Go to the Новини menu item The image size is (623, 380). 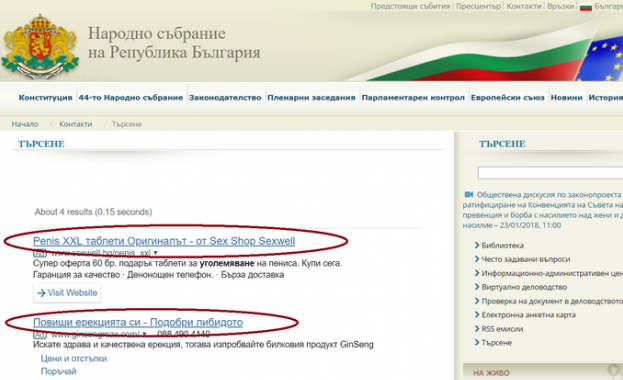coord(566,98)
